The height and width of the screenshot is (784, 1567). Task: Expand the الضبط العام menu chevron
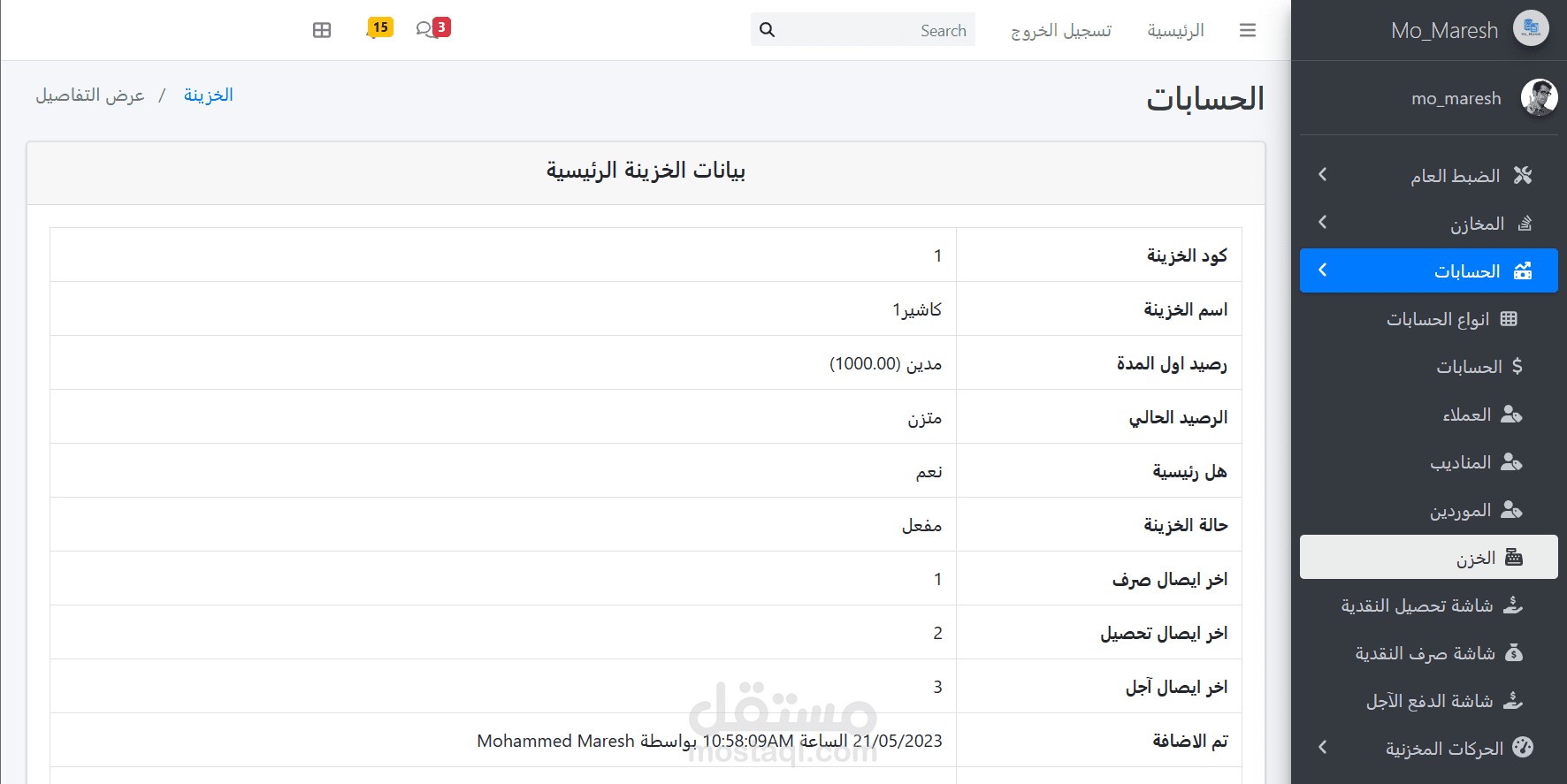pos(1323,175)
